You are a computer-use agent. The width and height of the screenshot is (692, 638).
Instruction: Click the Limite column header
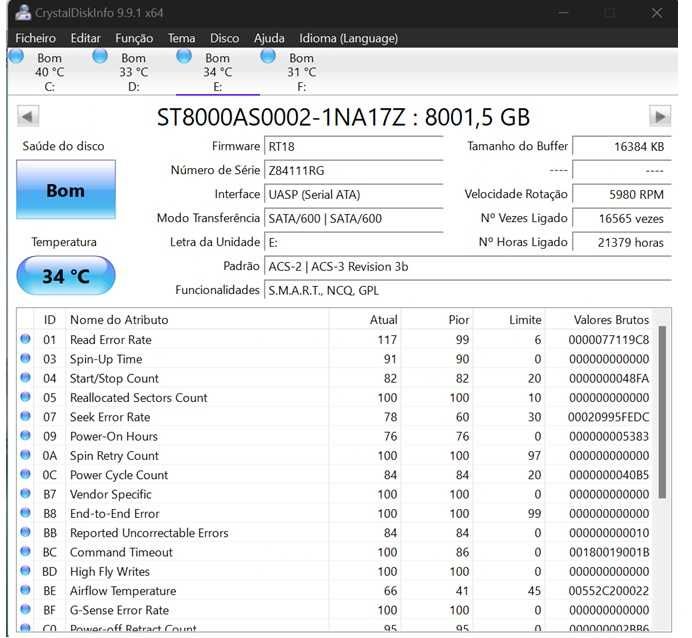(x=508, y=319)
